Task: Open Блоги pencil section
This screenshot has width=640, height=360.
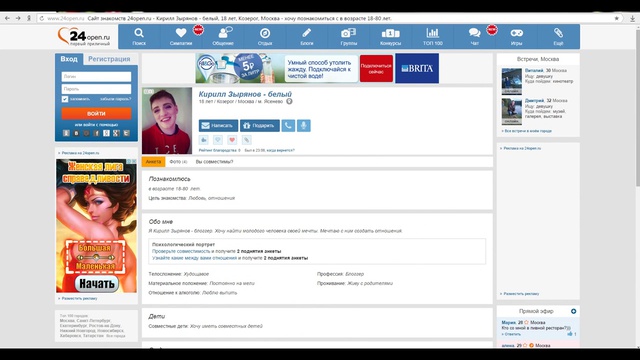Action: [307, 37]
